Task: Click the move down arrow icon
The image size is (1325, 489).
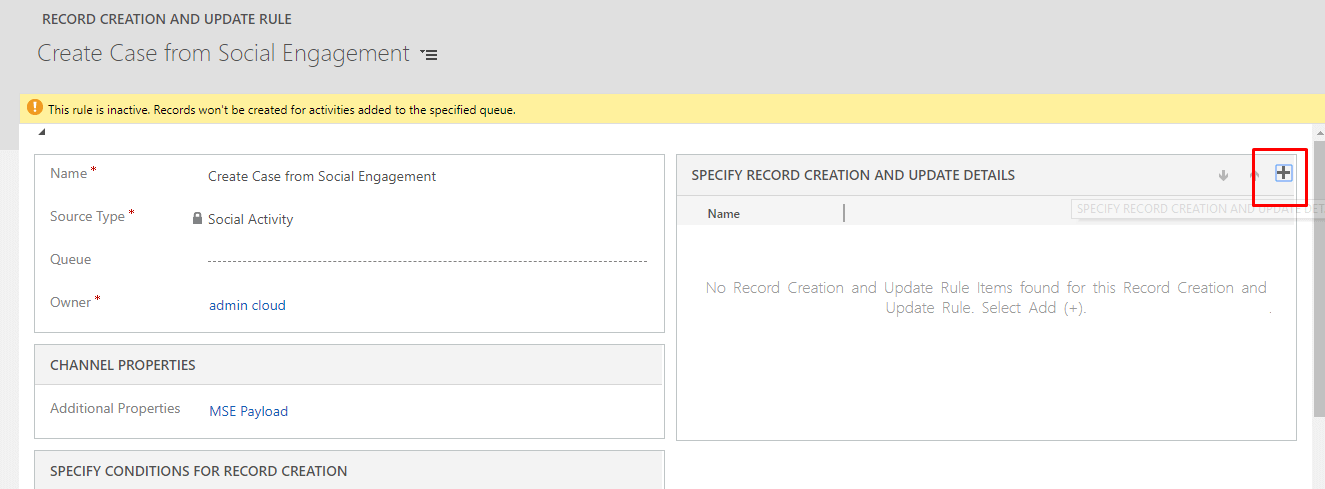Action: (1223, 175)
